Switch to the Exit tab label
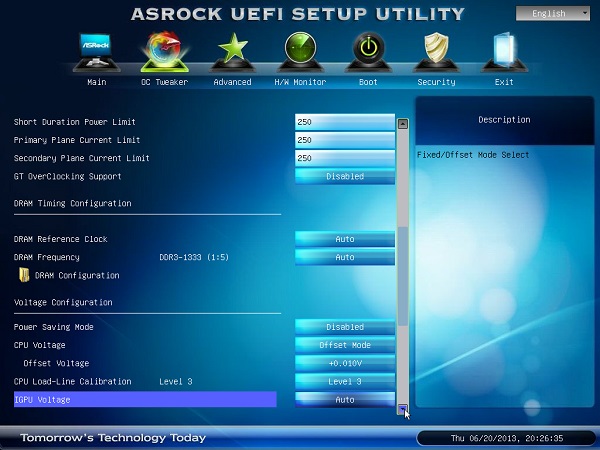 click(504, 82)
